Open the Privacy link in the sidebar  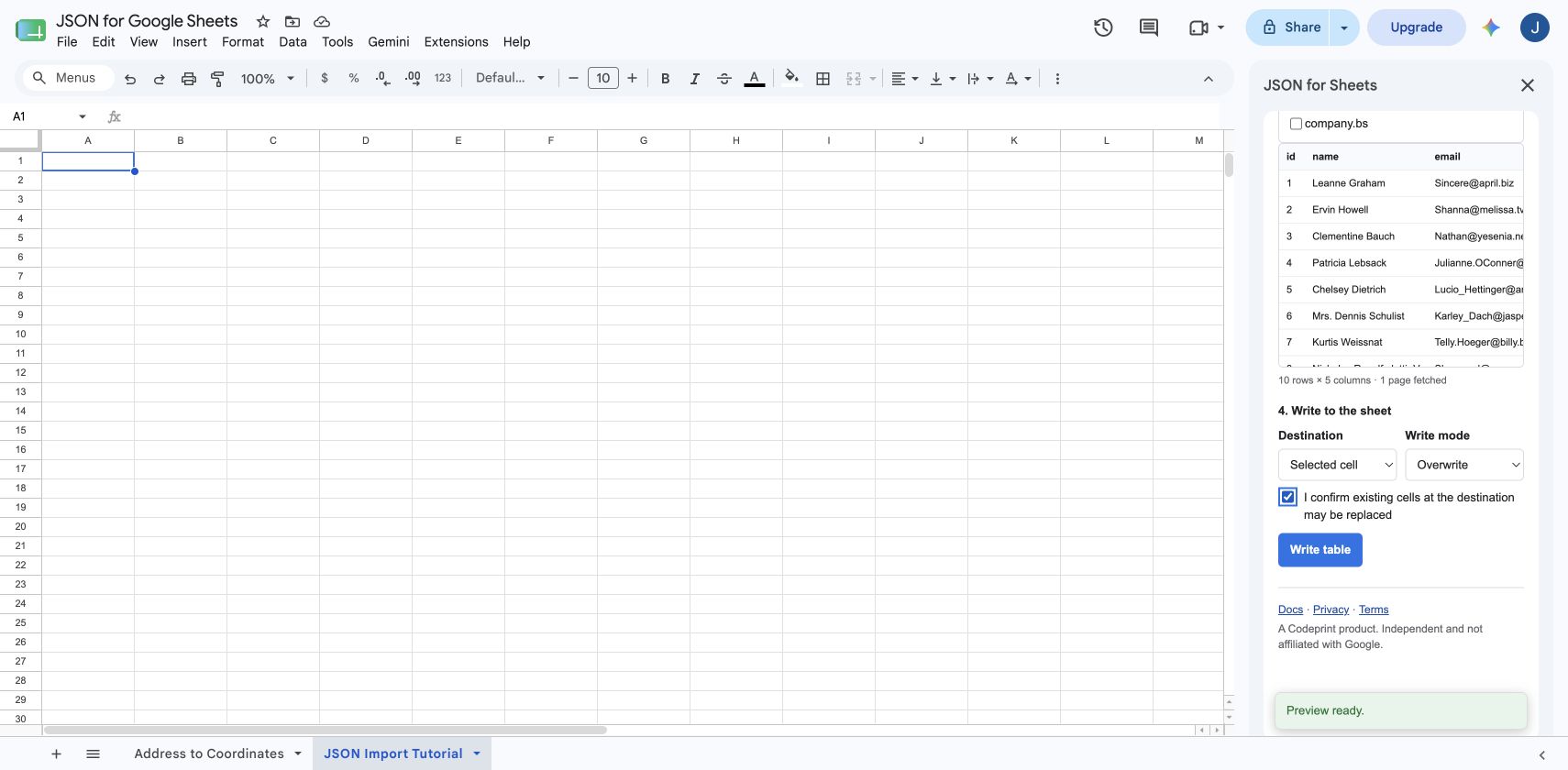pos(1331,610)
